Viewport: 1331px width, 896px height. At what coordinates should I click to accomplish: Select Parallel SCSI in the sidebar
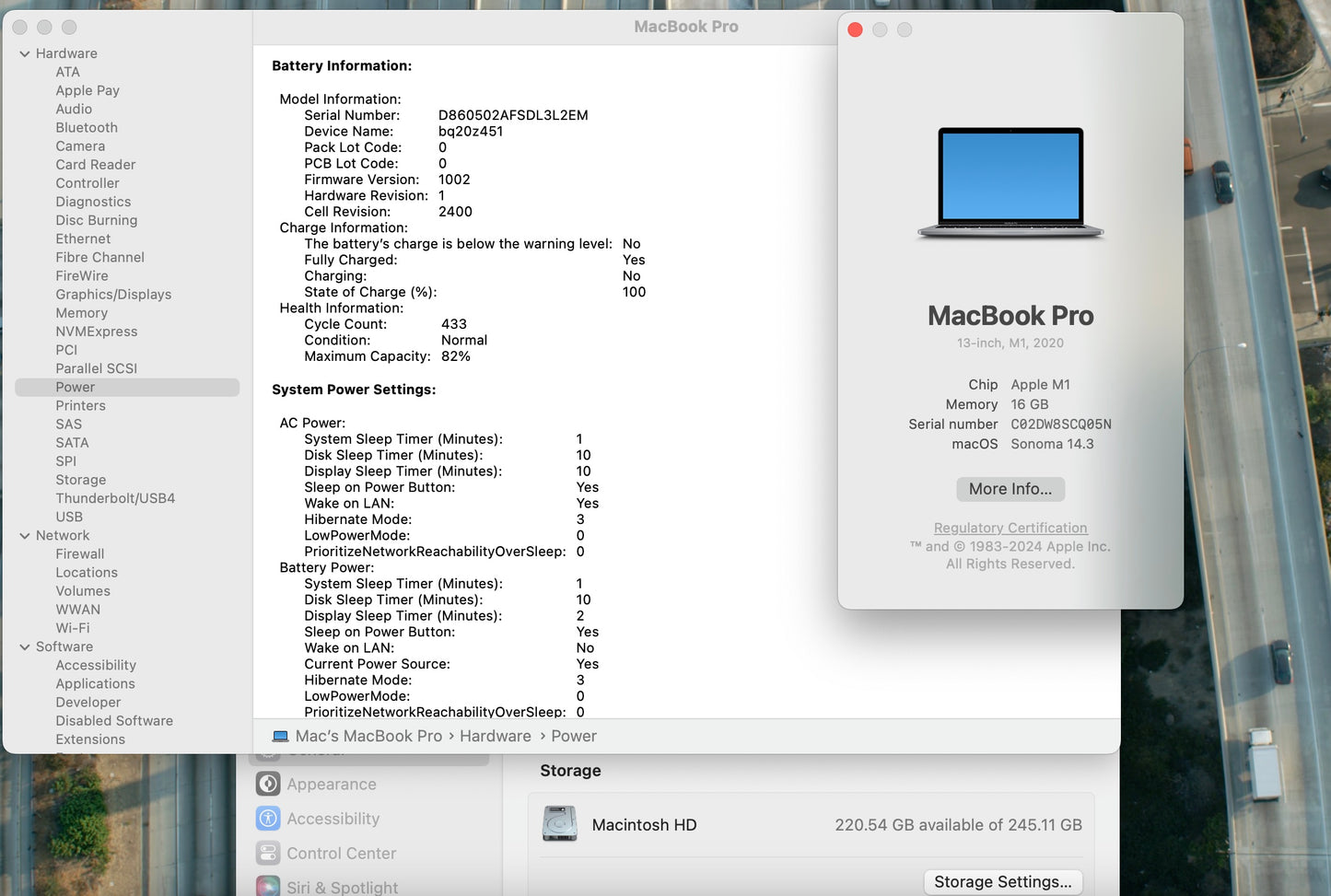pos(97,368)
